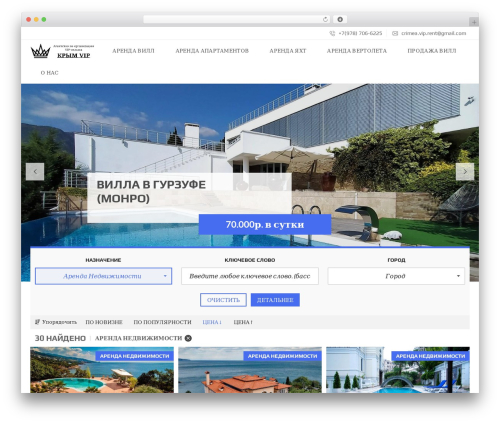Sort results by По новизне
This screenshot has height=423, width=500.
coord(104,322)
